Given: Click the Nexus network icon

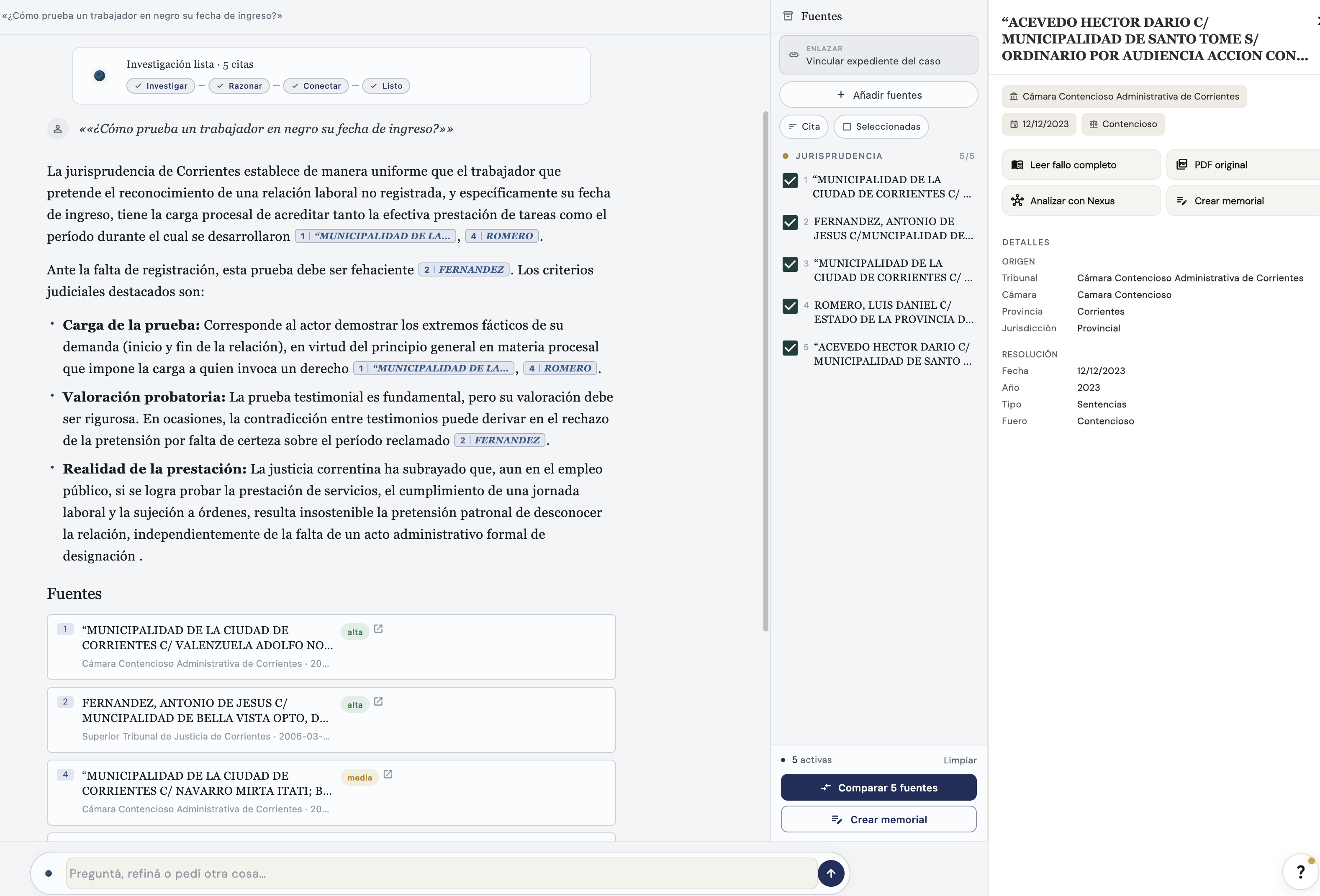Looking at the screenshot, I should coord(1017,200).
